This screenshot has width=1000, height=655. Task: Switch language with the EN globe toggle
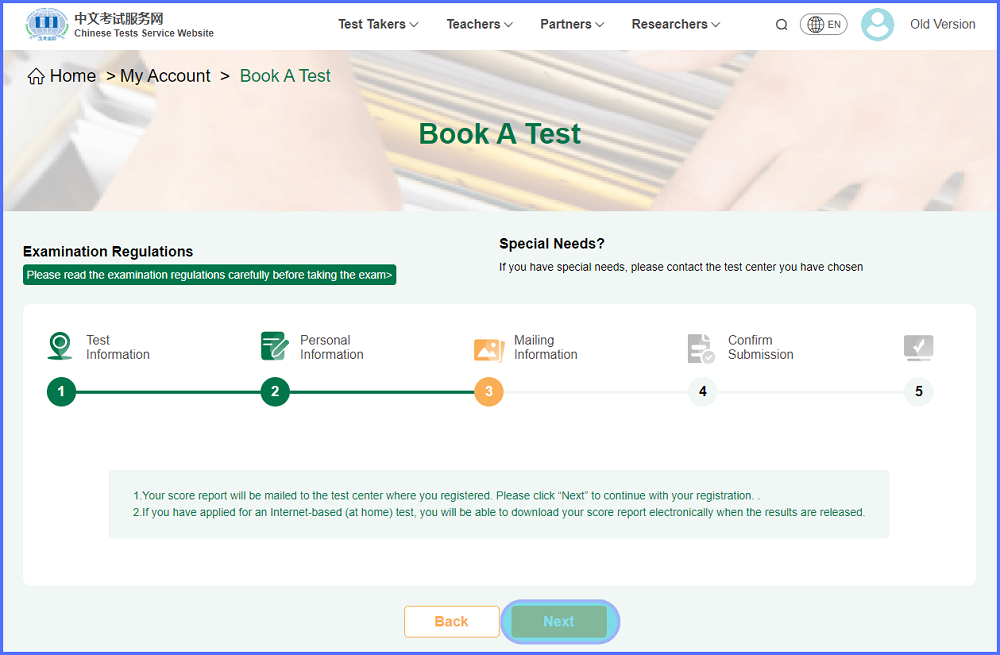(x=823, y=25)
